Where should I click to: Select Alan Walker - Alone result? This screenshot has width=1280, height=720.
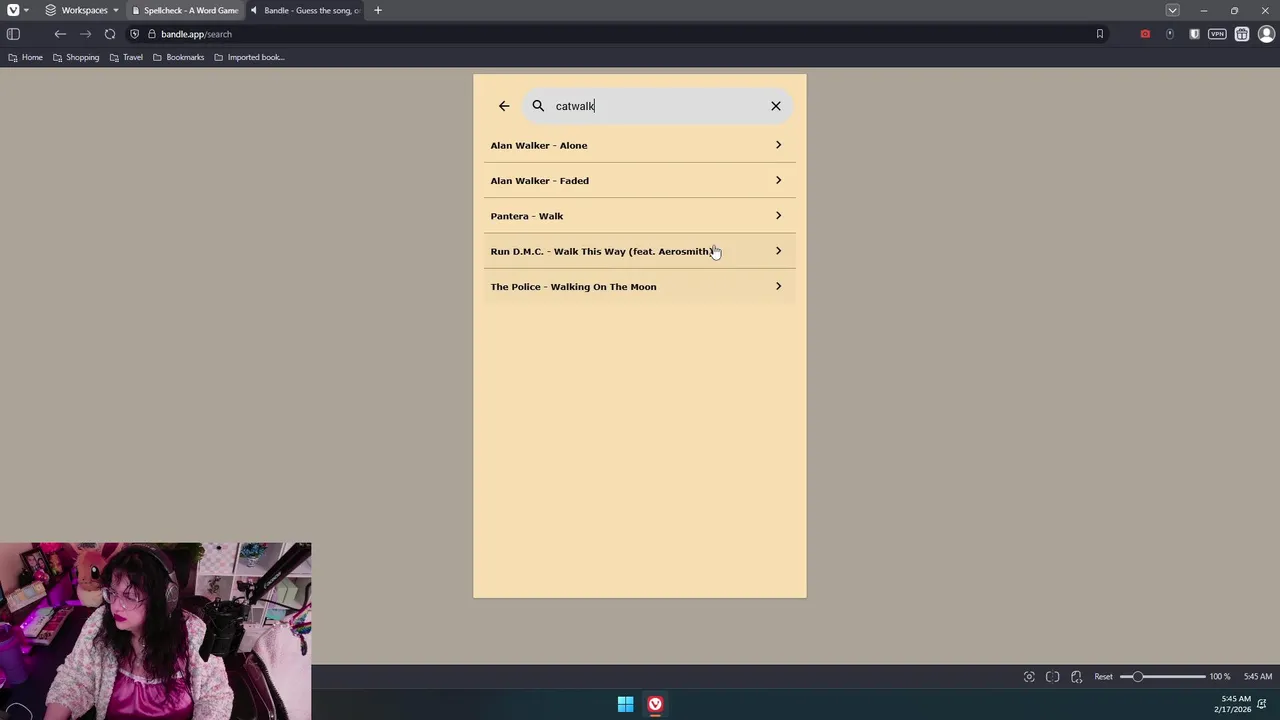(640, 145)
